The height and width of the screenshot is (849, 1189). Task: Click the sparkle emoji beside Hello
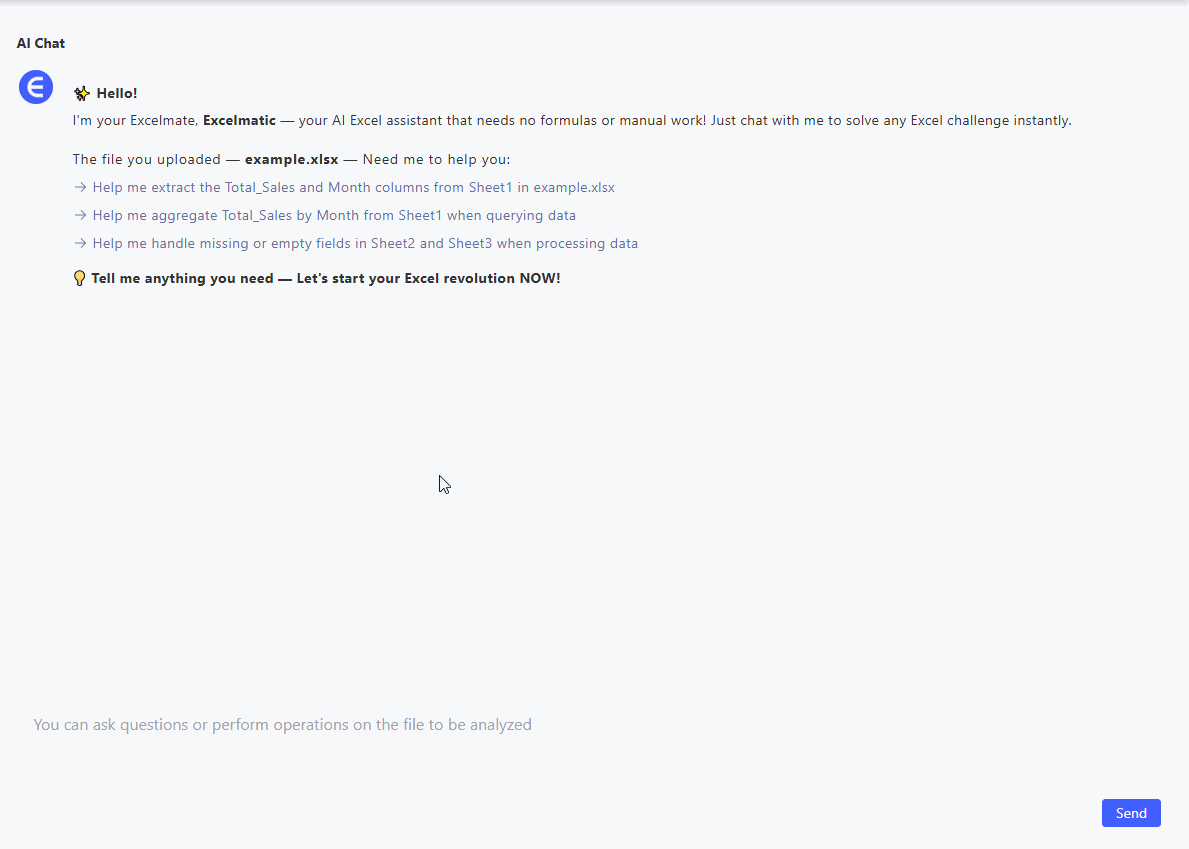point(82,94)
